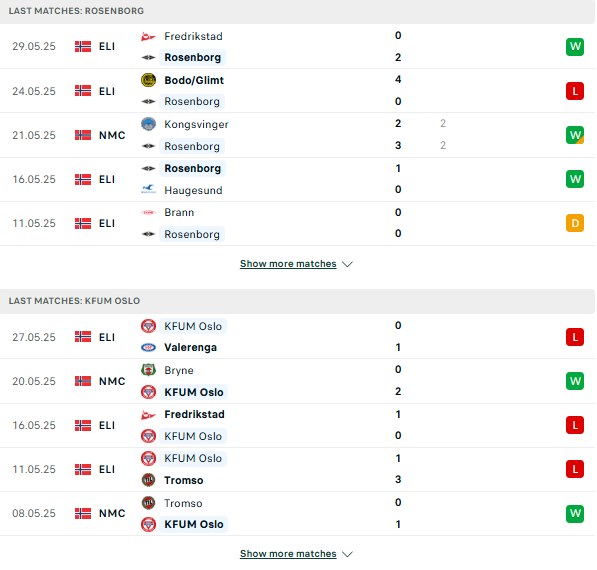Click chevron arrow next to Rosenborg's Show more matches

[347, 264]
